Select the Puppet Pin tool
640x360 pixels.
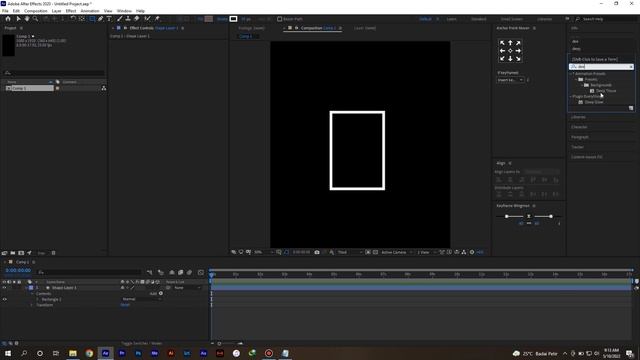click(x=157, y=19)
